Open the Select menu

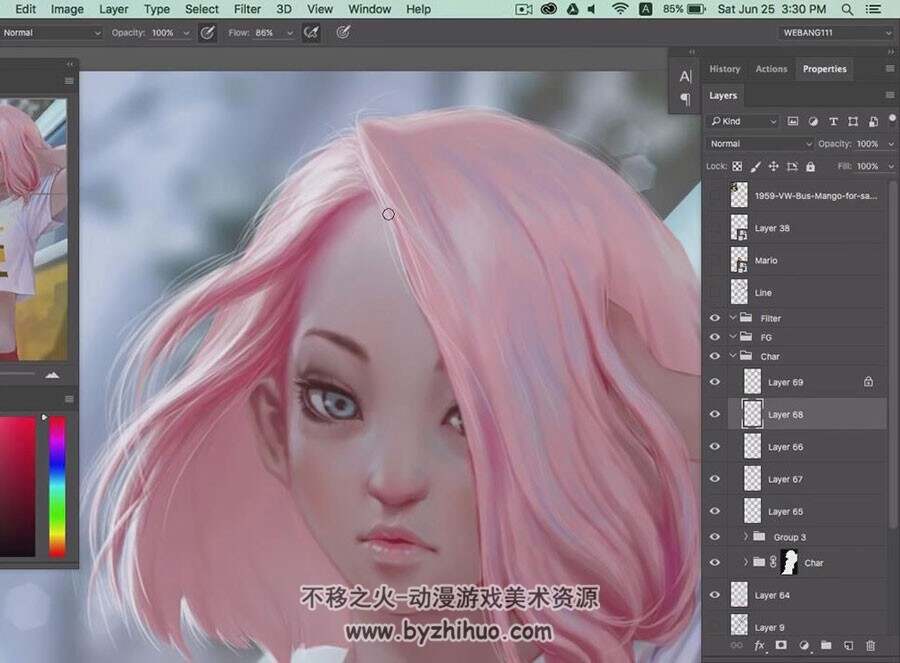pos(201,9)
